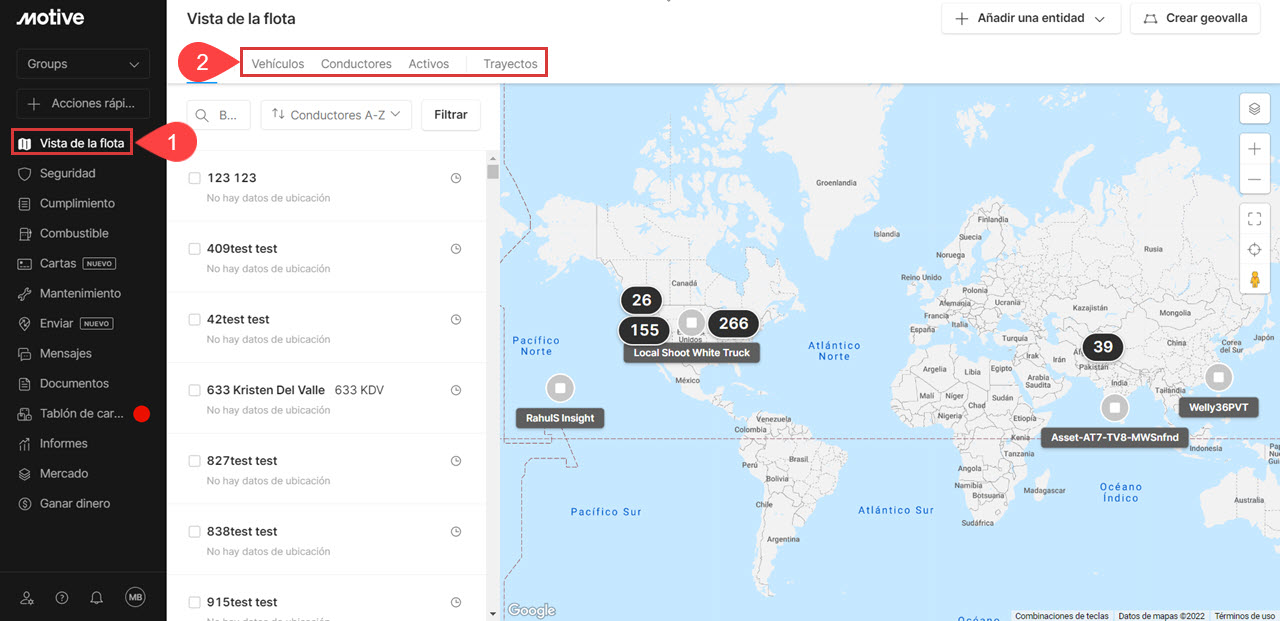Open the Documentos icon

click(x=25, y=383)
